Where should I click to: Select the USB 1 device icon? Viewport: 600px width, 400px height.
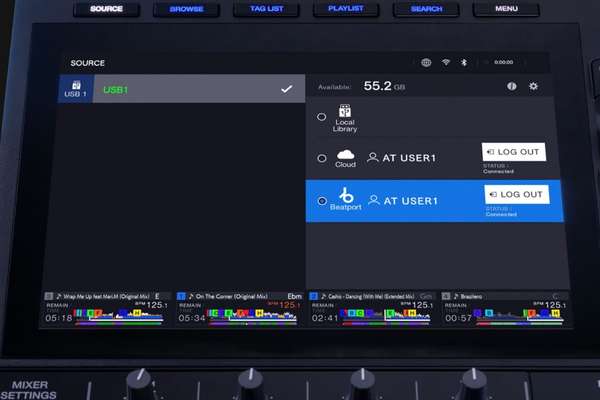(76, 89)
